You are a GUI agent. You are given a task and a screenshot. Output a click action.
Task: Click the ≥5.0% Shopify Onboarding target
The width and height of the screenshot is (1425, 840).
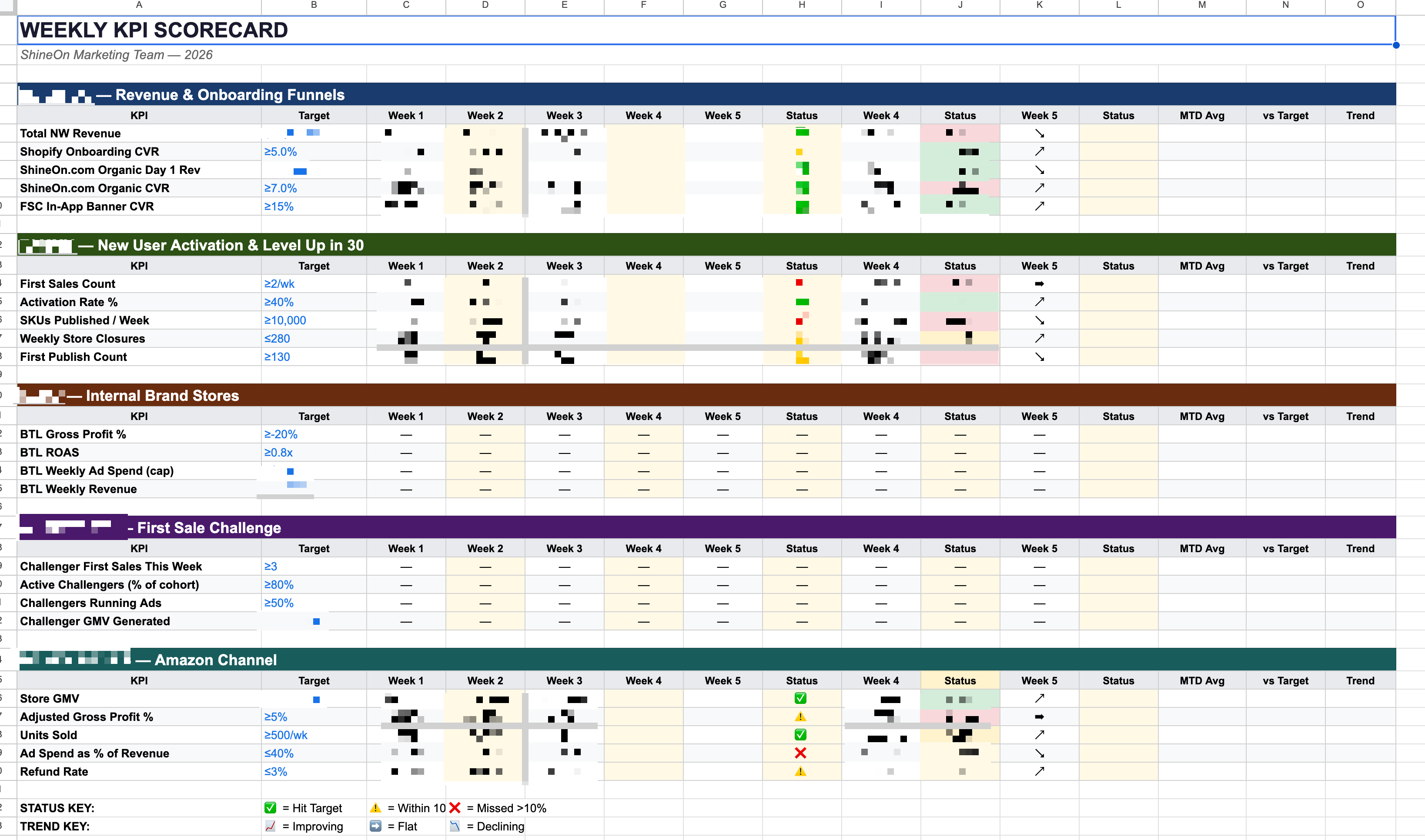280,152
